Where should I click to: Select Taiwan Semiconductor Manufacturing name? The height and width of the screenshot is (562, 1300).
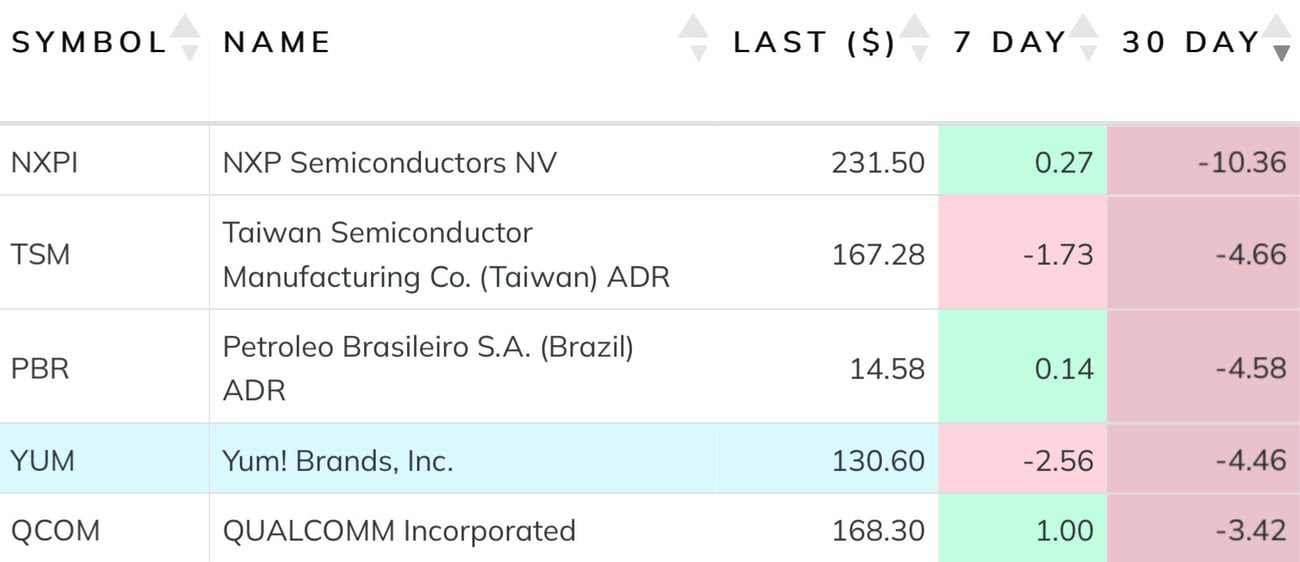click(446, 254)
